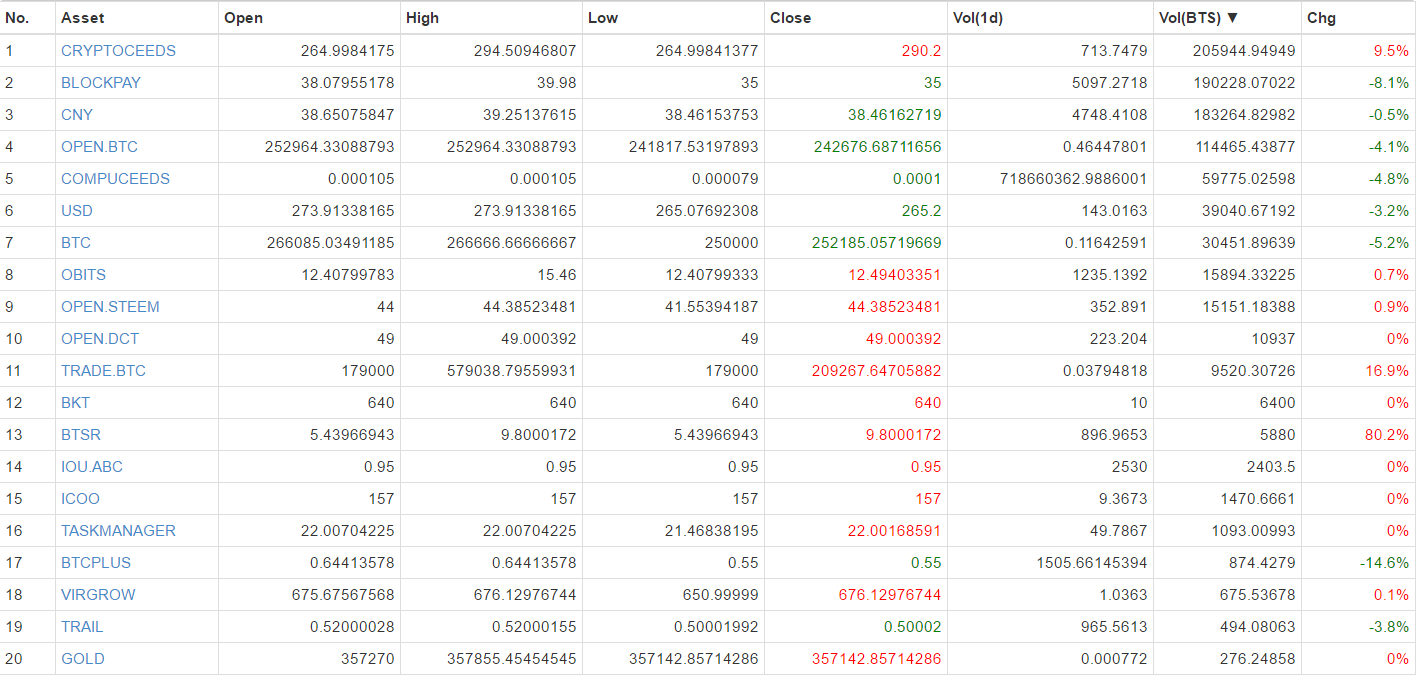Viewport: 1420px width, 680px height.
Task: Select GOLD Vol(1d) value 0.000772
Action: pyautogui.click(x=1114, y=659)
